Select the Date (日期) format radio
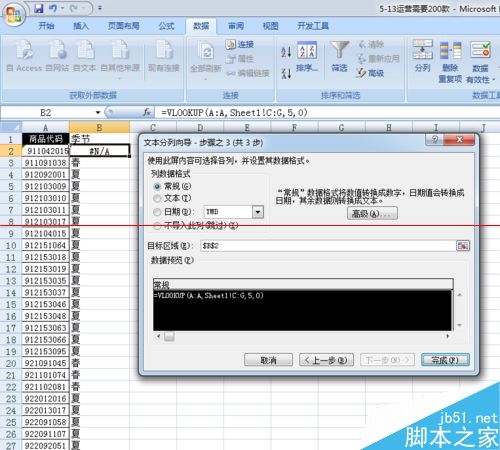500x450 pixels. pyautogui.click(x=157, y=212)
